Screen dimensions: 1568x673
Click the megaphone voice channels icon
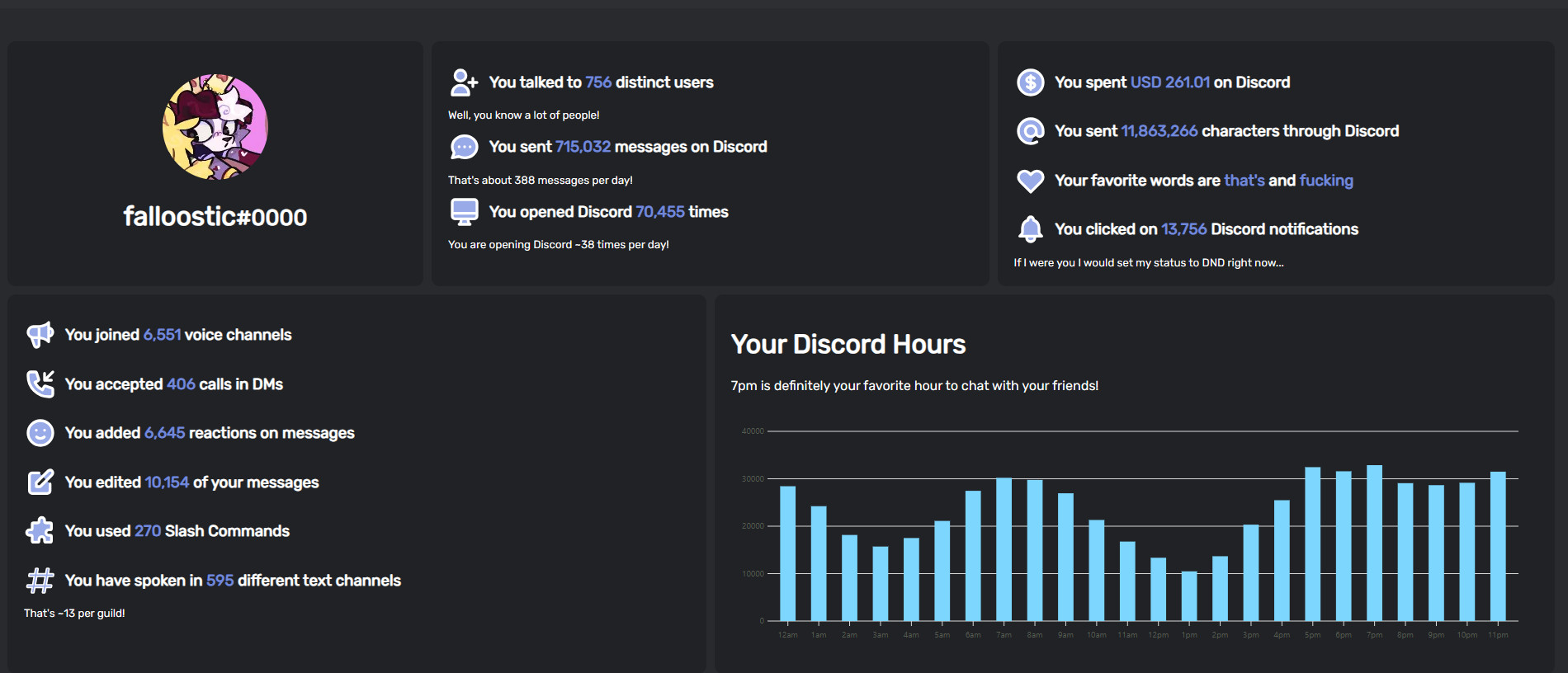40,335
